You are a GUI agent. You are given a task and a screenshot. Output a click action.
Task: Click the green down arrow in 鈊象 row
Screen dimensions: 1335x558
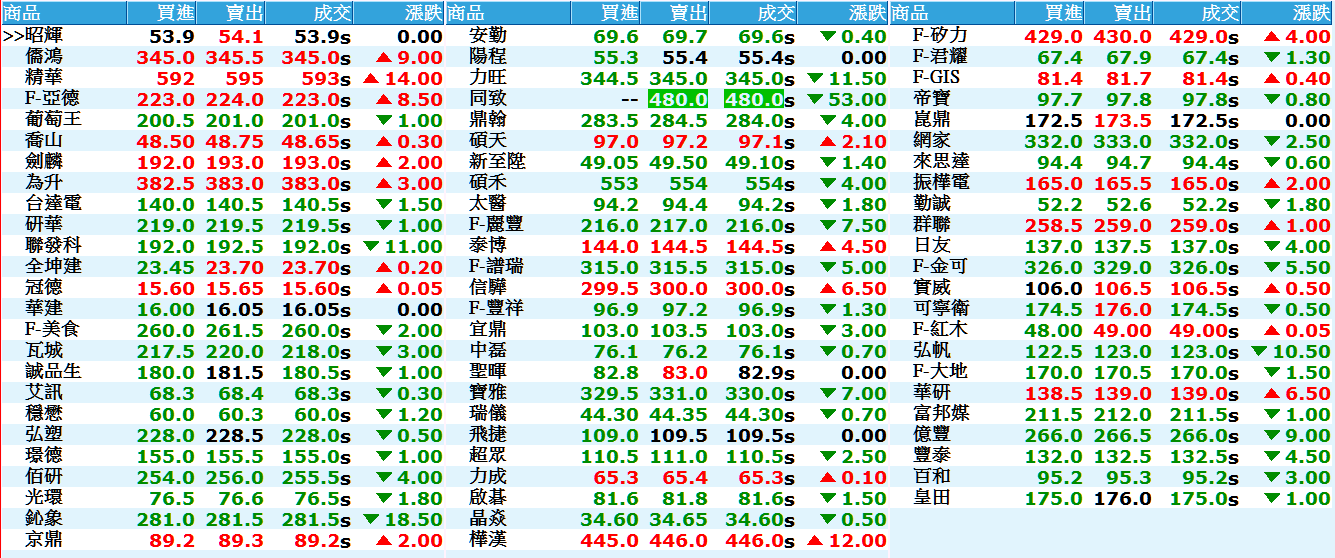[371, 520]
